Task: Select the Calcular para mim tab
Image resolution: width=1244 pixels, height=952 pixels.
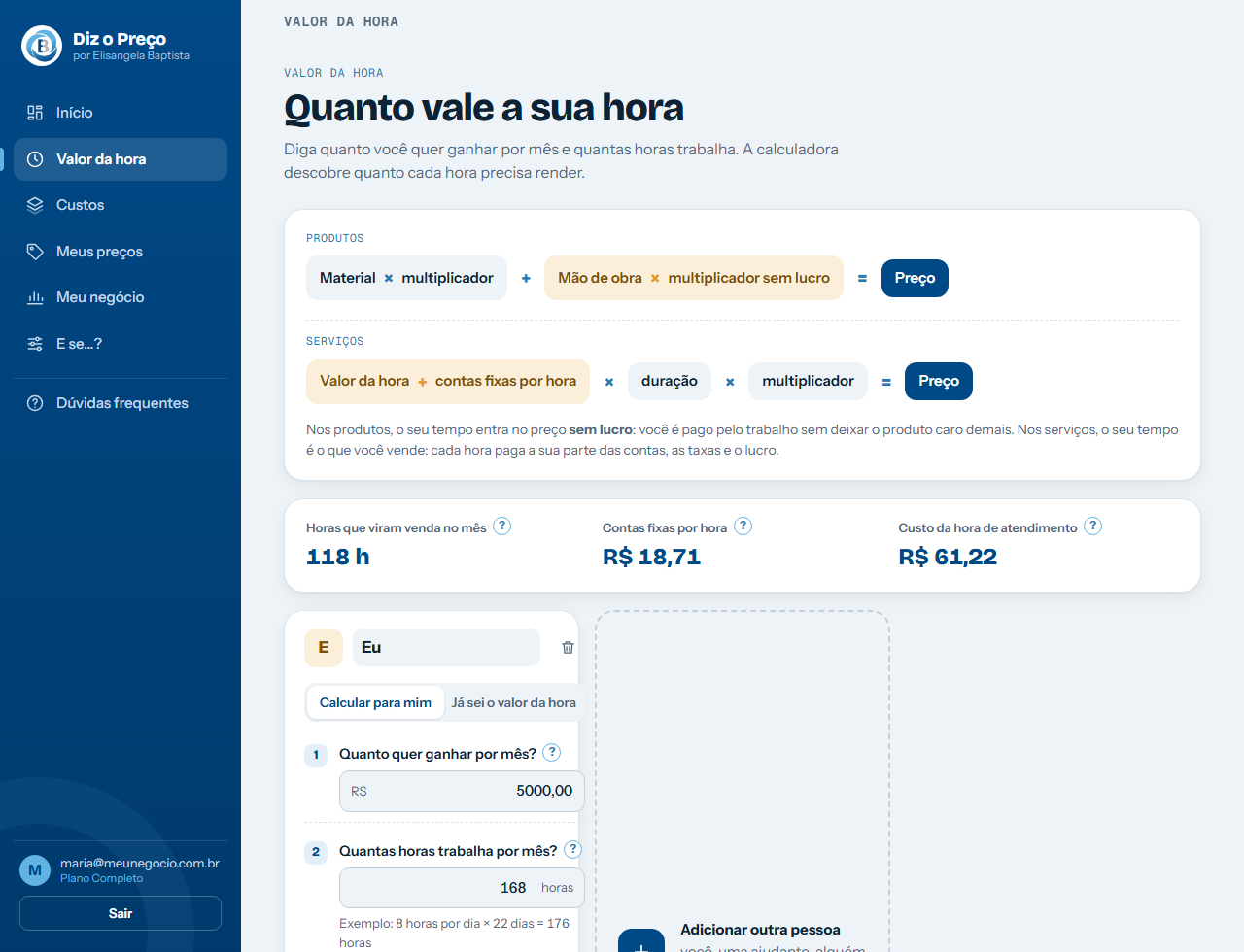Action: (x=375, y=702)
